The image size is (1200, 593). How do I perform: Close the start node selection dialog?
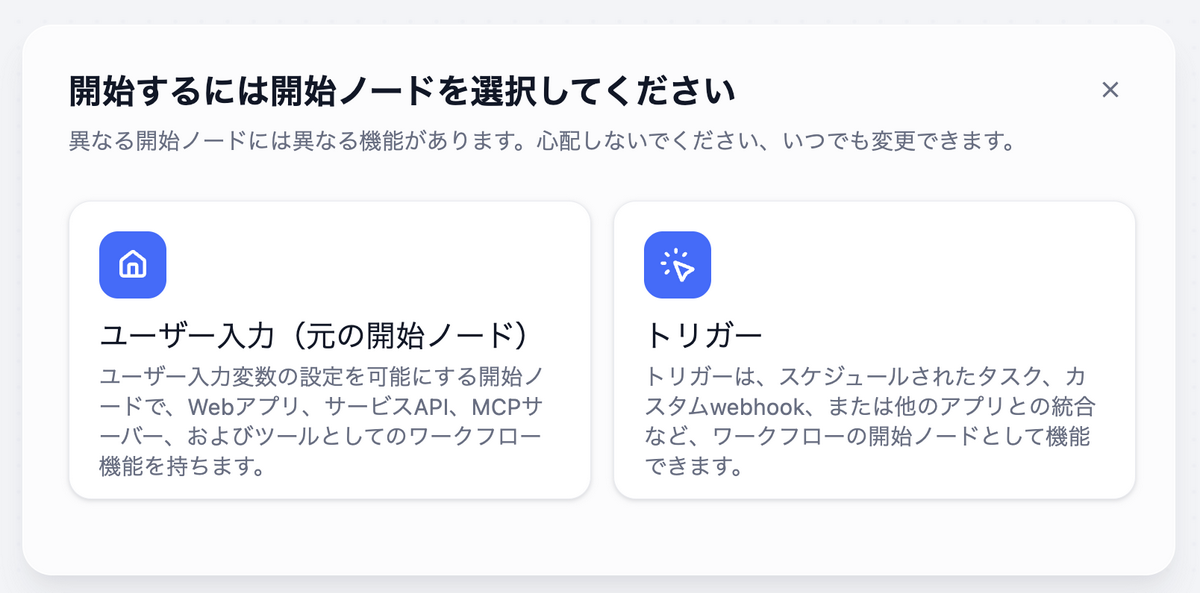click(1110, 90)
